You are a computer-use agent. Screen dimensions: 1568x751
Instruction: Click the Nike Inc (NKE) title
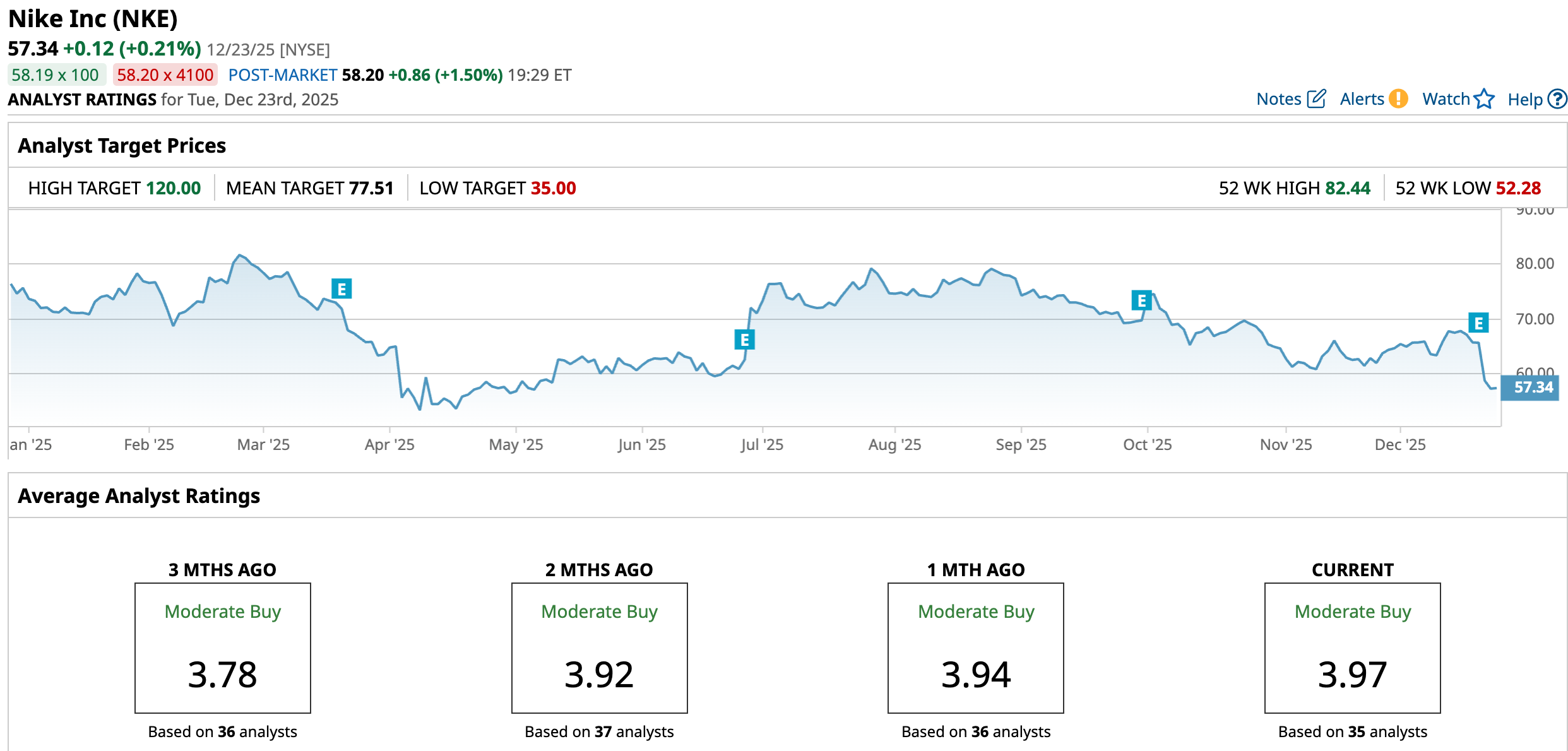[x=93, y=19]
